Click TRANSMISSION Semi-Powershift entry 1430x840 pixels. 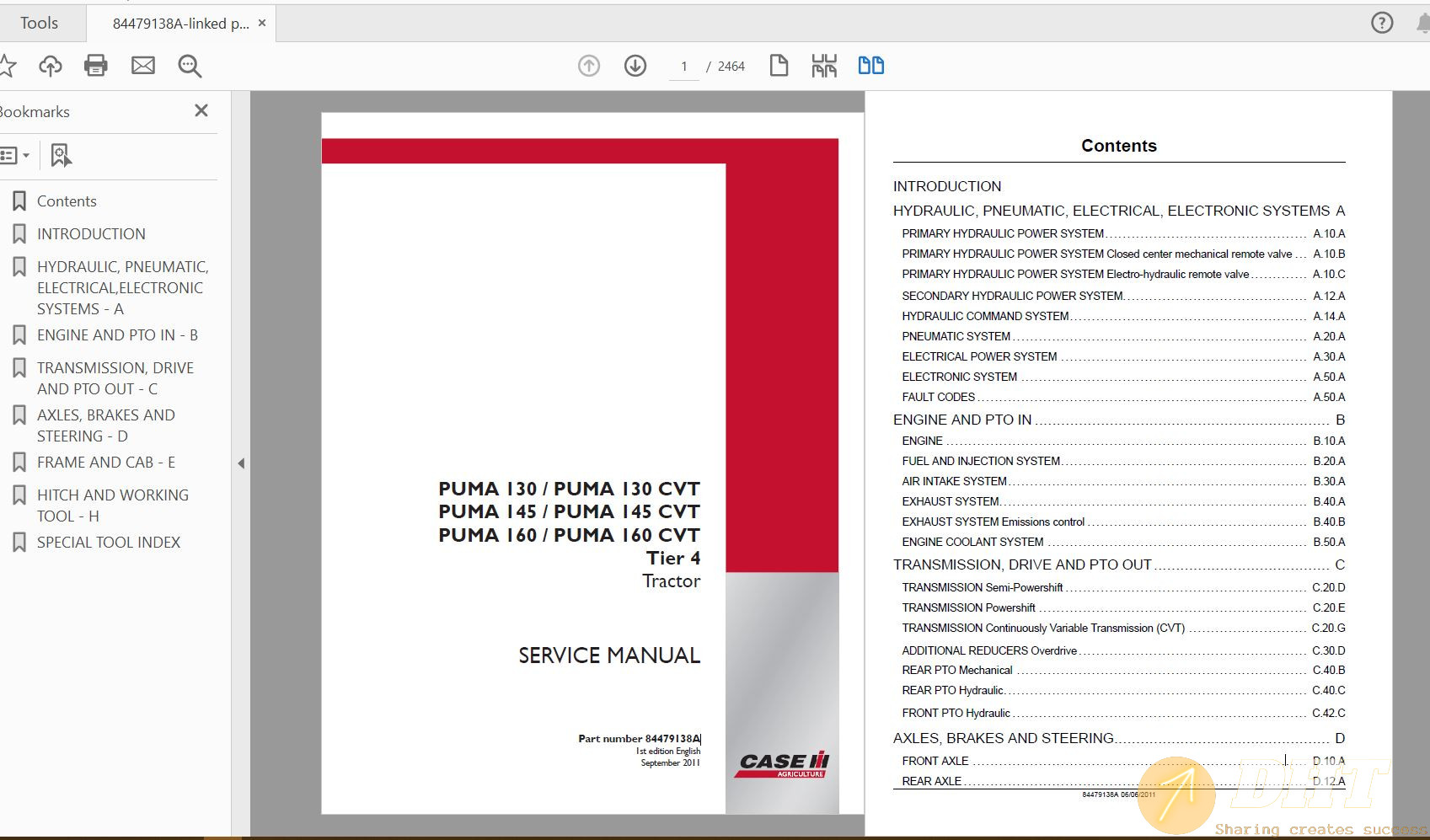coord(1123,587)
